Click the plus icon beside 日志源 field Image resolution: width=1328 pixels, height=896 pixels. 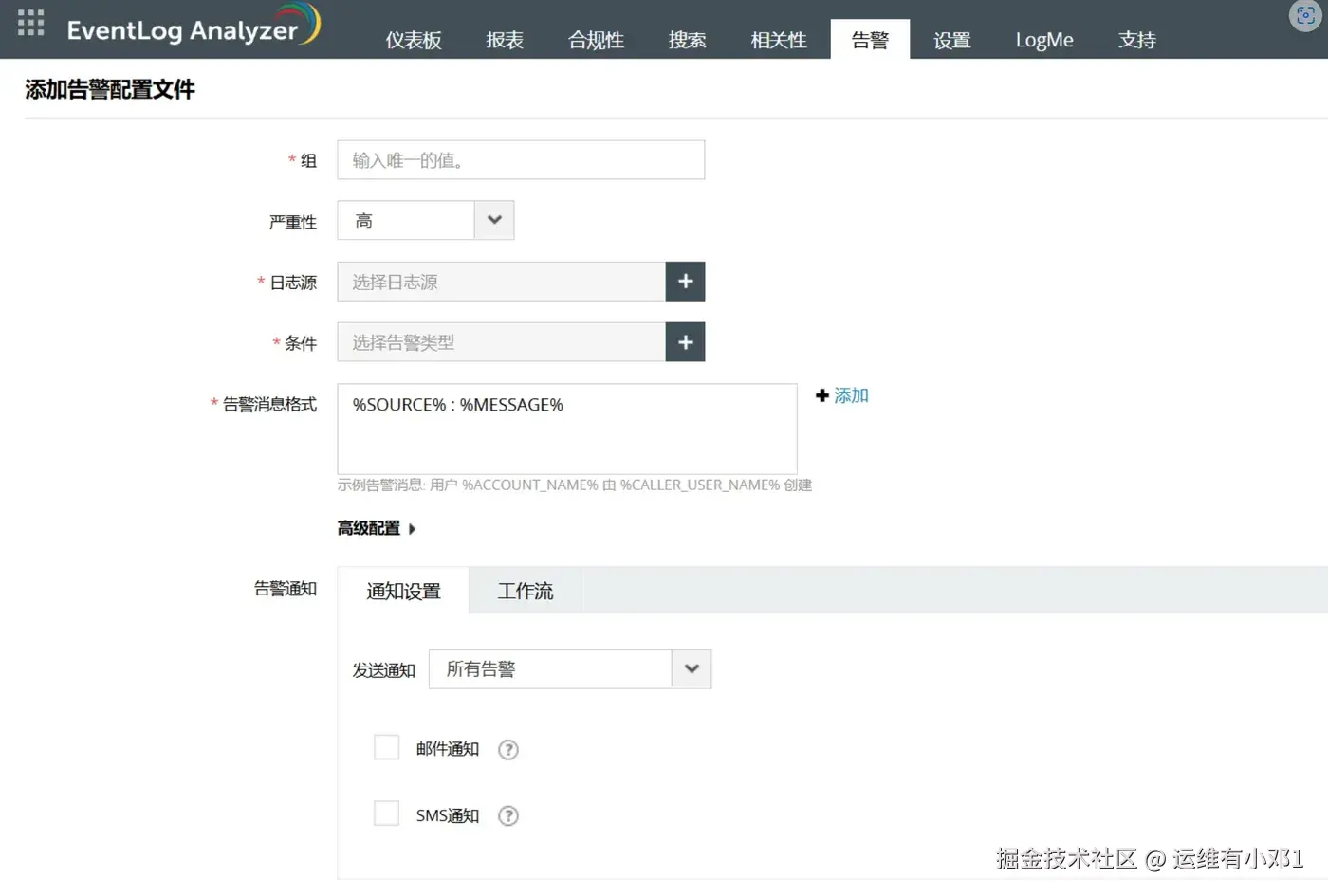point(685,281)
